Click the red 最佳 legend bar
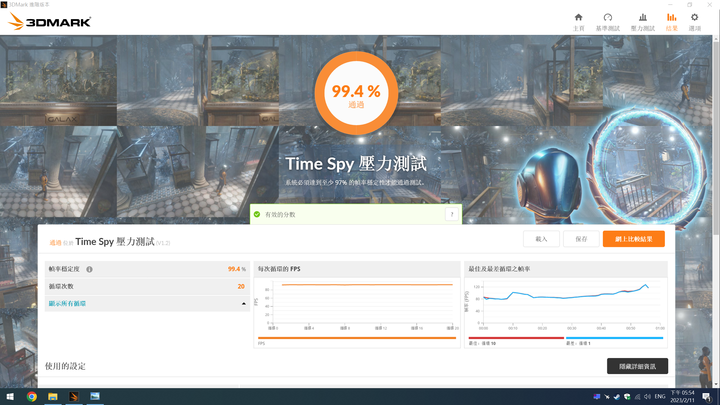Screen dimensions: 720x405 tap(516, 338)
